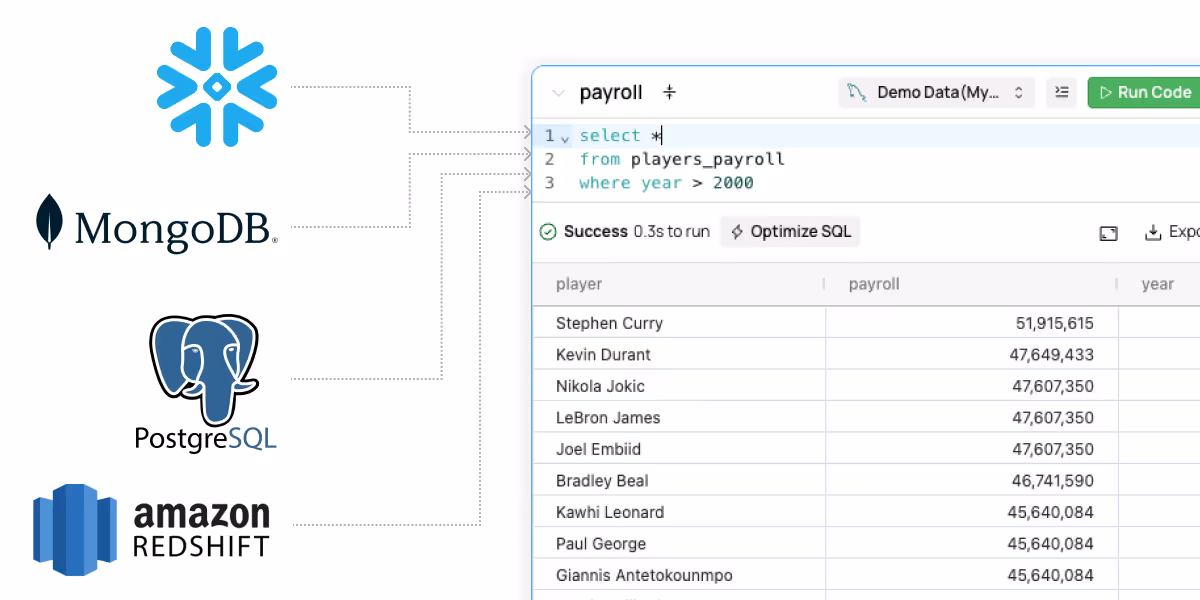This screenshot has width=1200, height=600.
Task: Click the year column header
Action: 1159,284
